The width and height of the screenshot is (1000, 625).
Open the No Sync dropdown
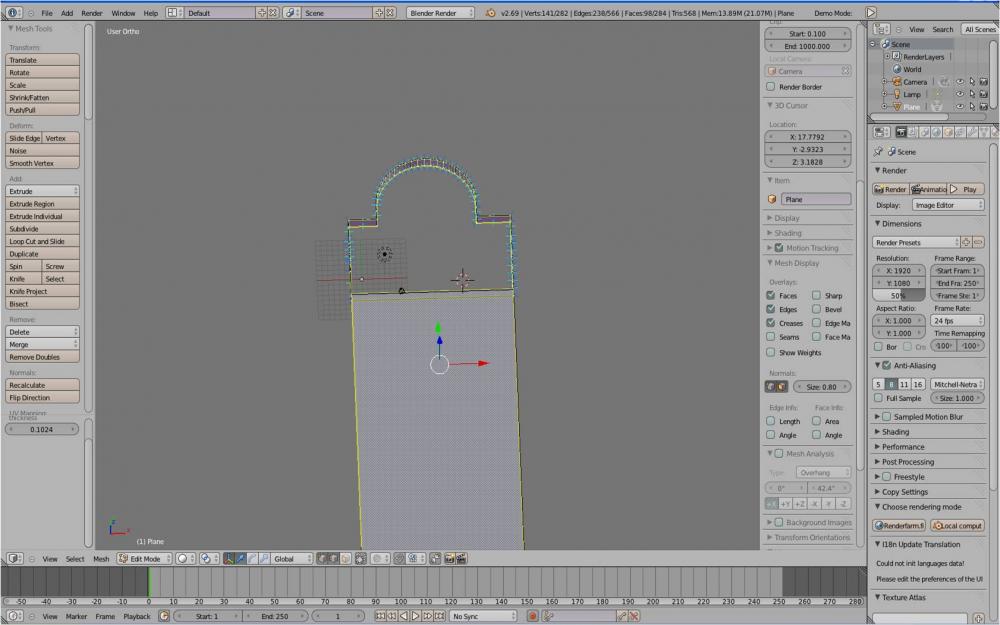483,616
